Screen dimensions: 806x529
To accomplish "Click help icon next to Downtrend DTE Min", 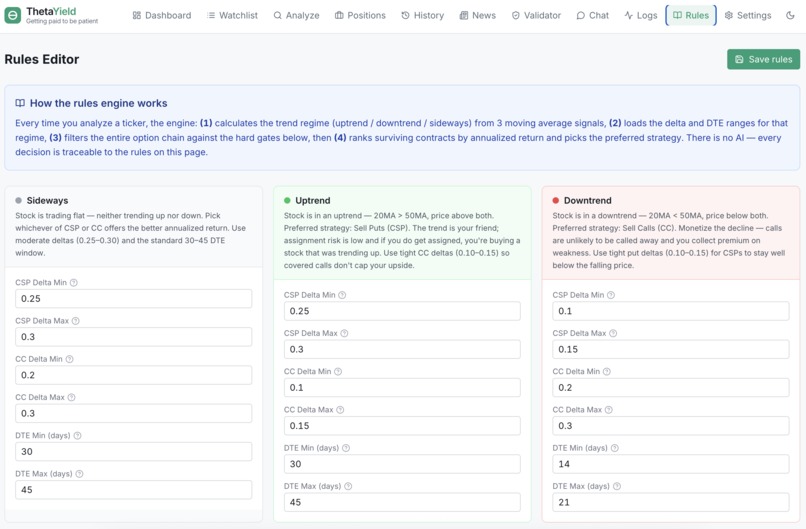I will click(615, 448).
